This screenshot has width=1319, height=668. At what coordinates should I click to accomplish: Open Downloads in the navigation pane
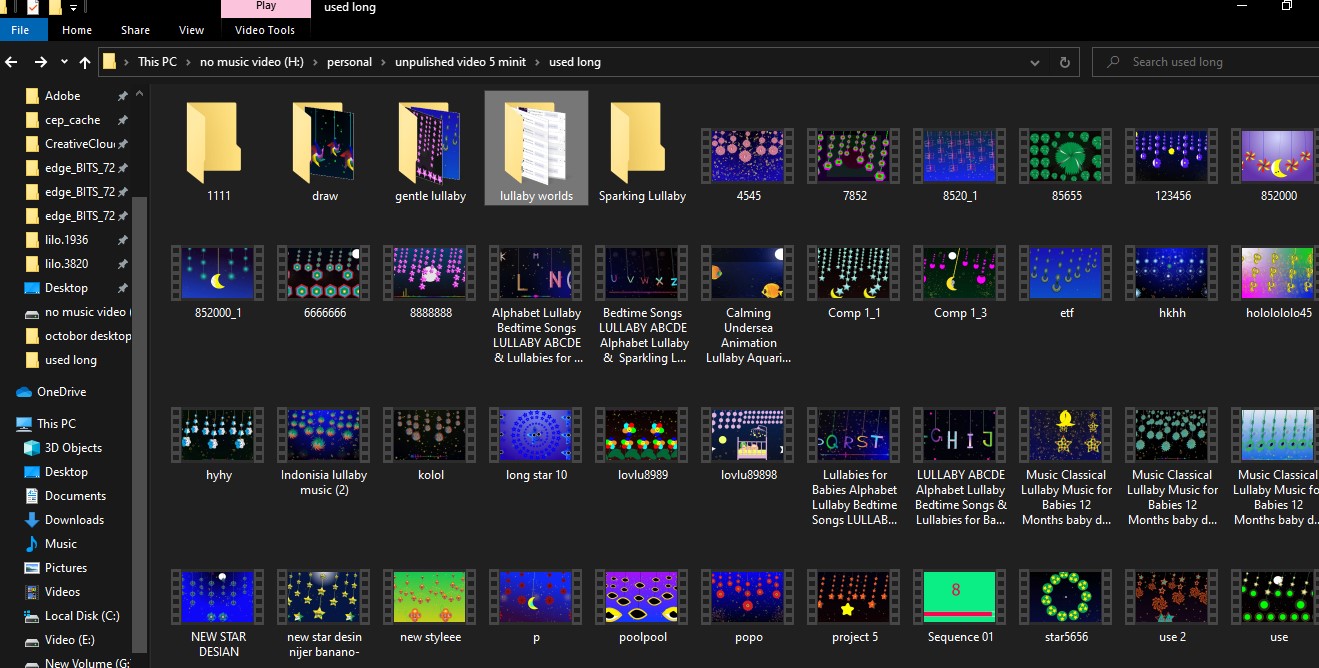click(74, 520)
